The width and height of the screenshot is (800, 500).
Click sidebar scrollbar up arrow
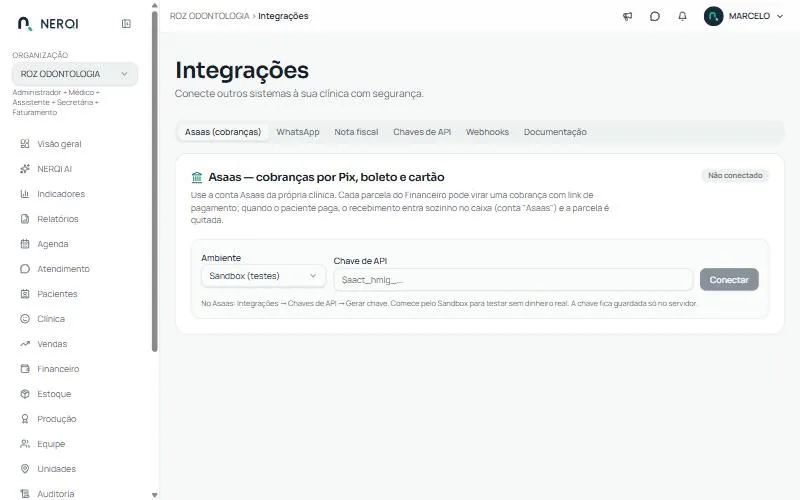[x=155, y=6]
